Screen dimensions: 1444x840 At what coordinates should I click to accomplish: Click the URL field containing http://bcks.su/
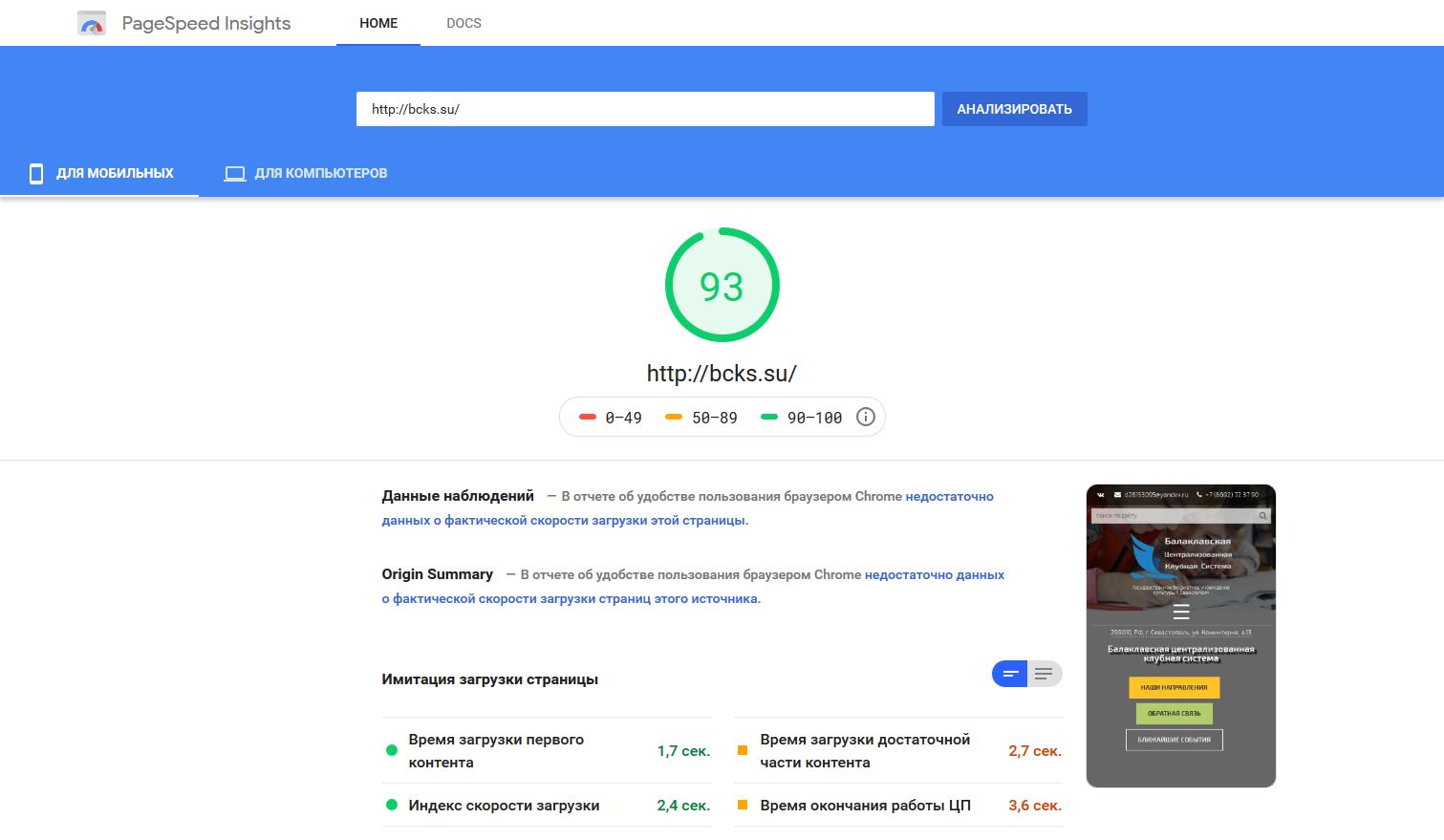[x=645, y=109]
